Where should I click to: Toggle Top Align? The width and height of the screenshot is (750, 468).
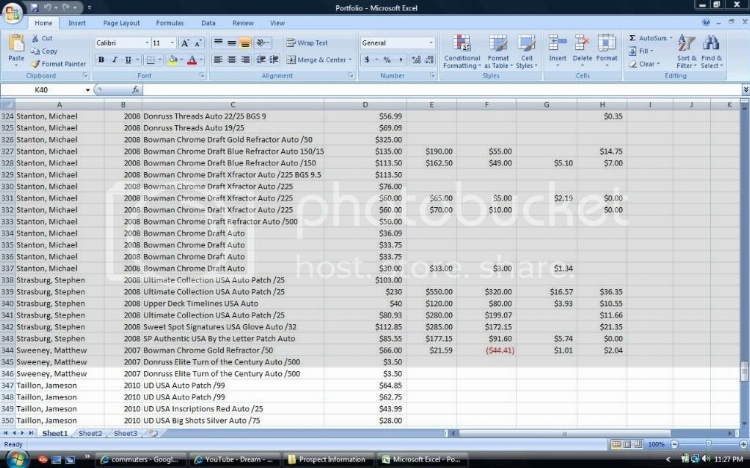(x=218, y=43)
